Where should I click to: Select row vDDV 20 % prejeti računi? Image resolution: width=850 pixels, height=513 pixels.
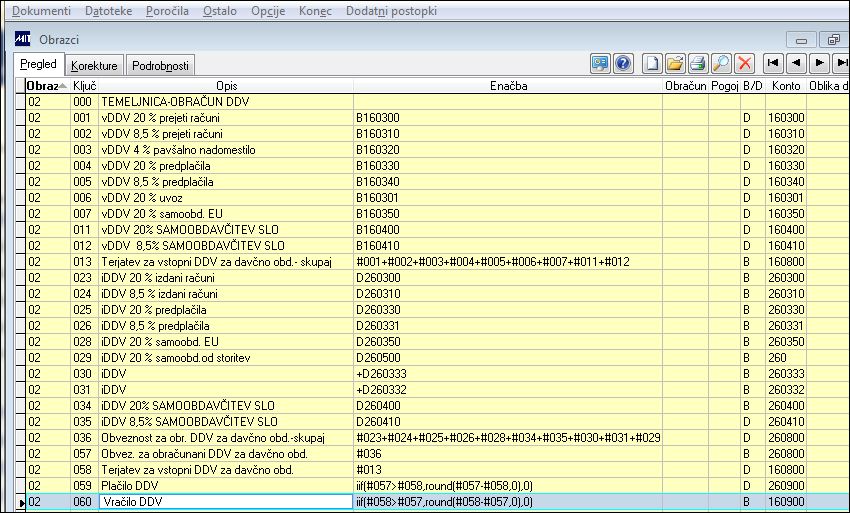pos(437,118)
